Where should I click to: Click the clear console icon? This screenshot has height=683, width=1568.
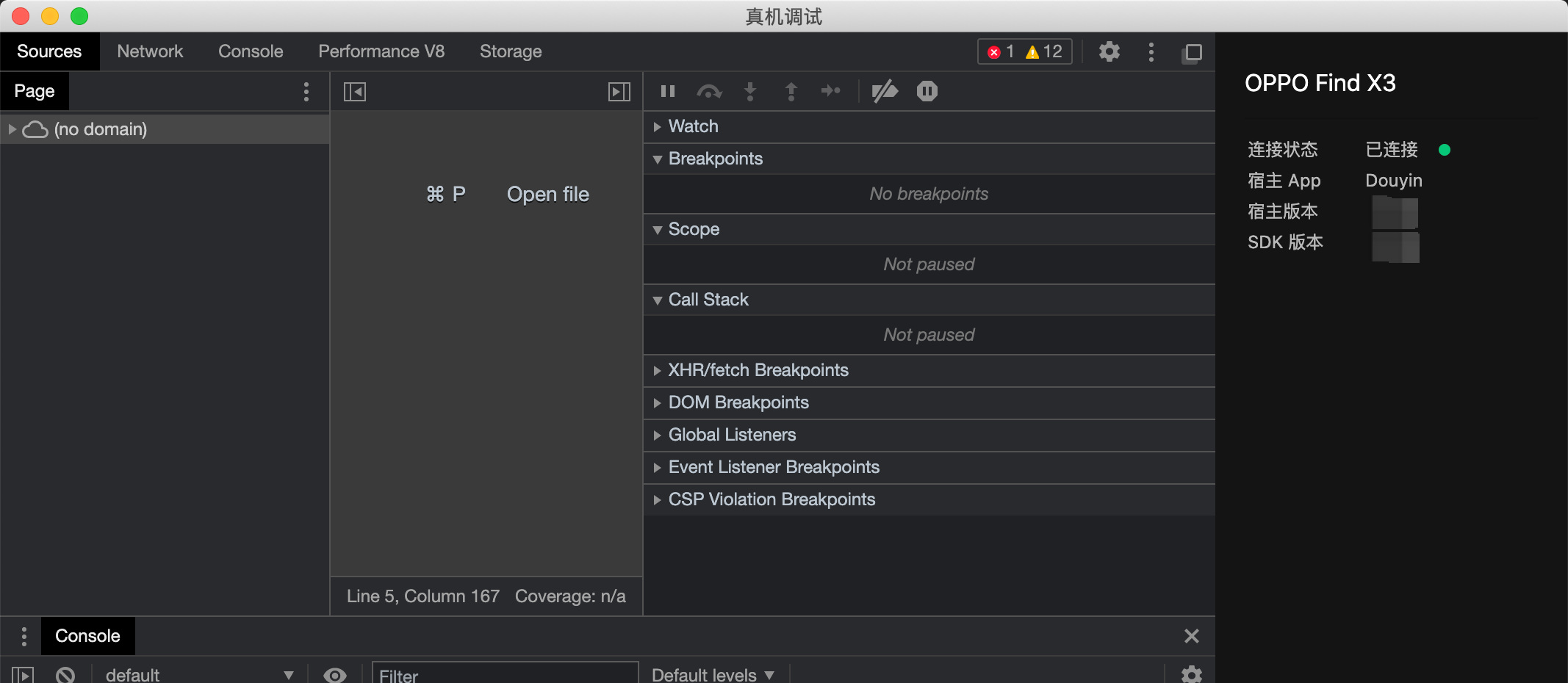click(x=65, y=674)
